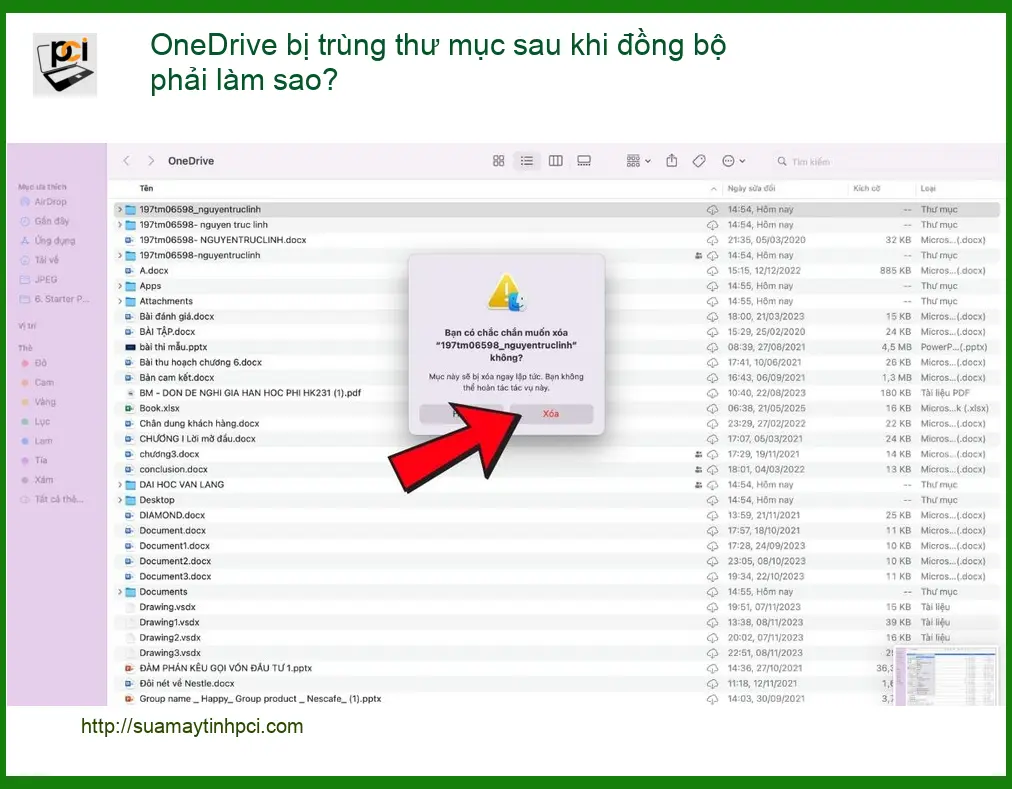Click shared people icon for conclusion.docx
The height and width of the screenshot is (789, 1012).
(698, 469)
